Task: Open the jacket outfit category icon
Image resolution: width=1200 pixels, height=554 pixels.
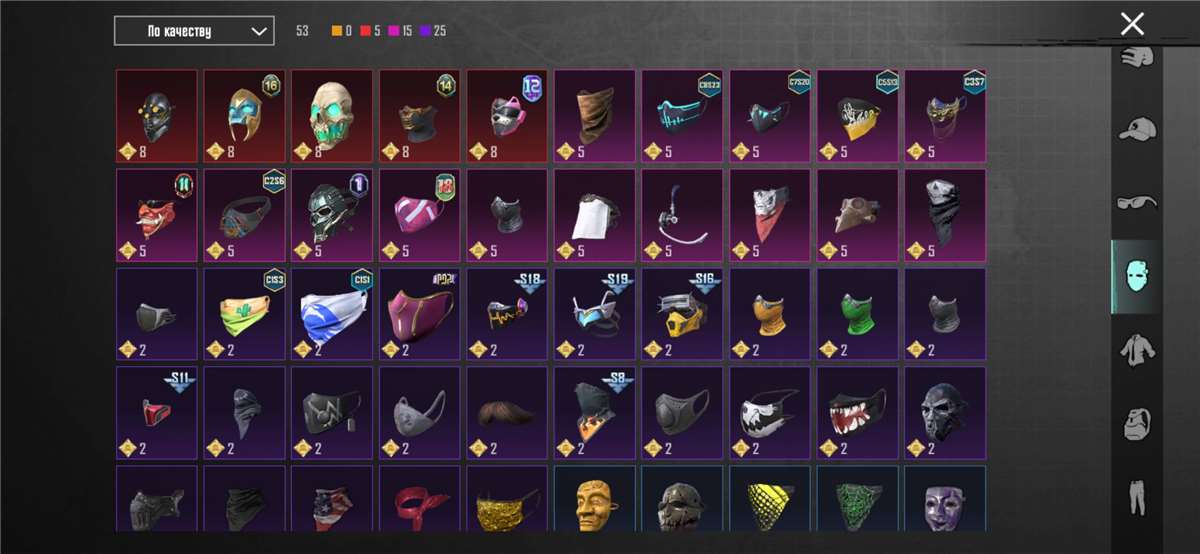Action: (x=1137, y=351)
